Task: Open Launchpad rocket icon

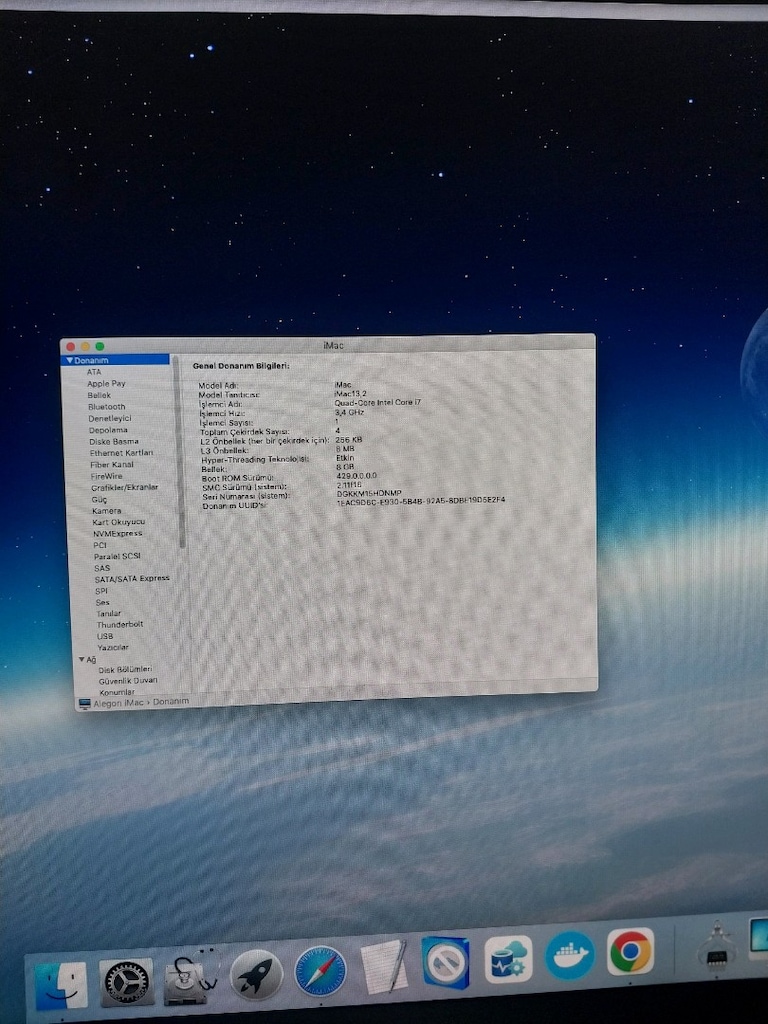Action: pos(256,974)
